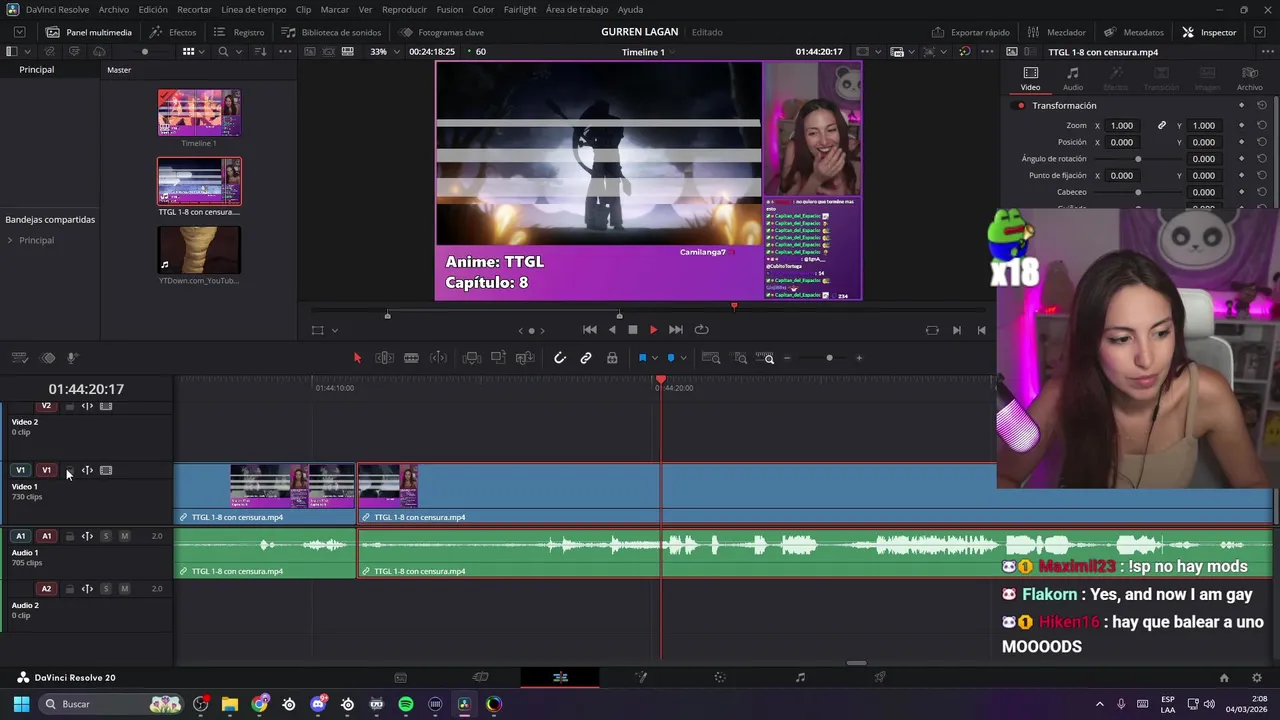Reset the Transformación settings
Viewport: 1280px width, 720px height.
pyautogui.click(x=1262, y=105)
